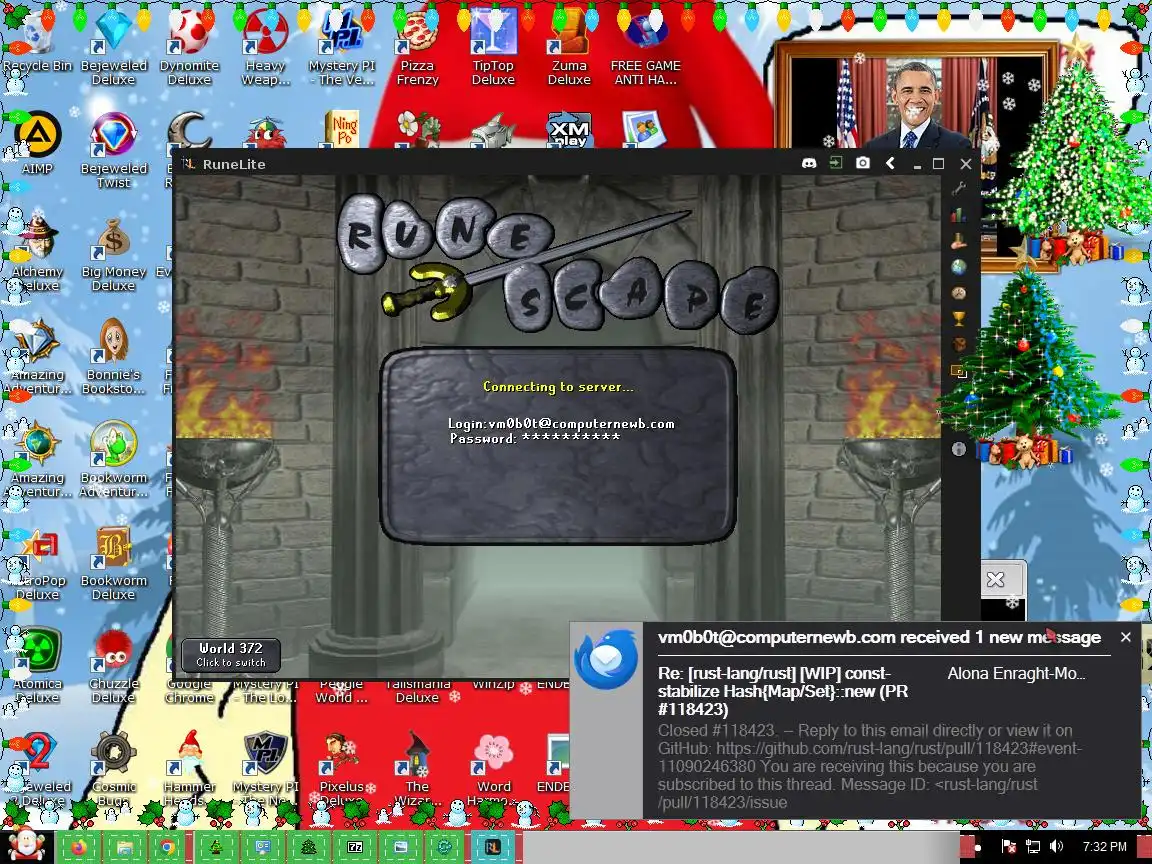Open Alchemy Deluxe desktop shortcut
1152x864 pixels.
coord(37,254)
